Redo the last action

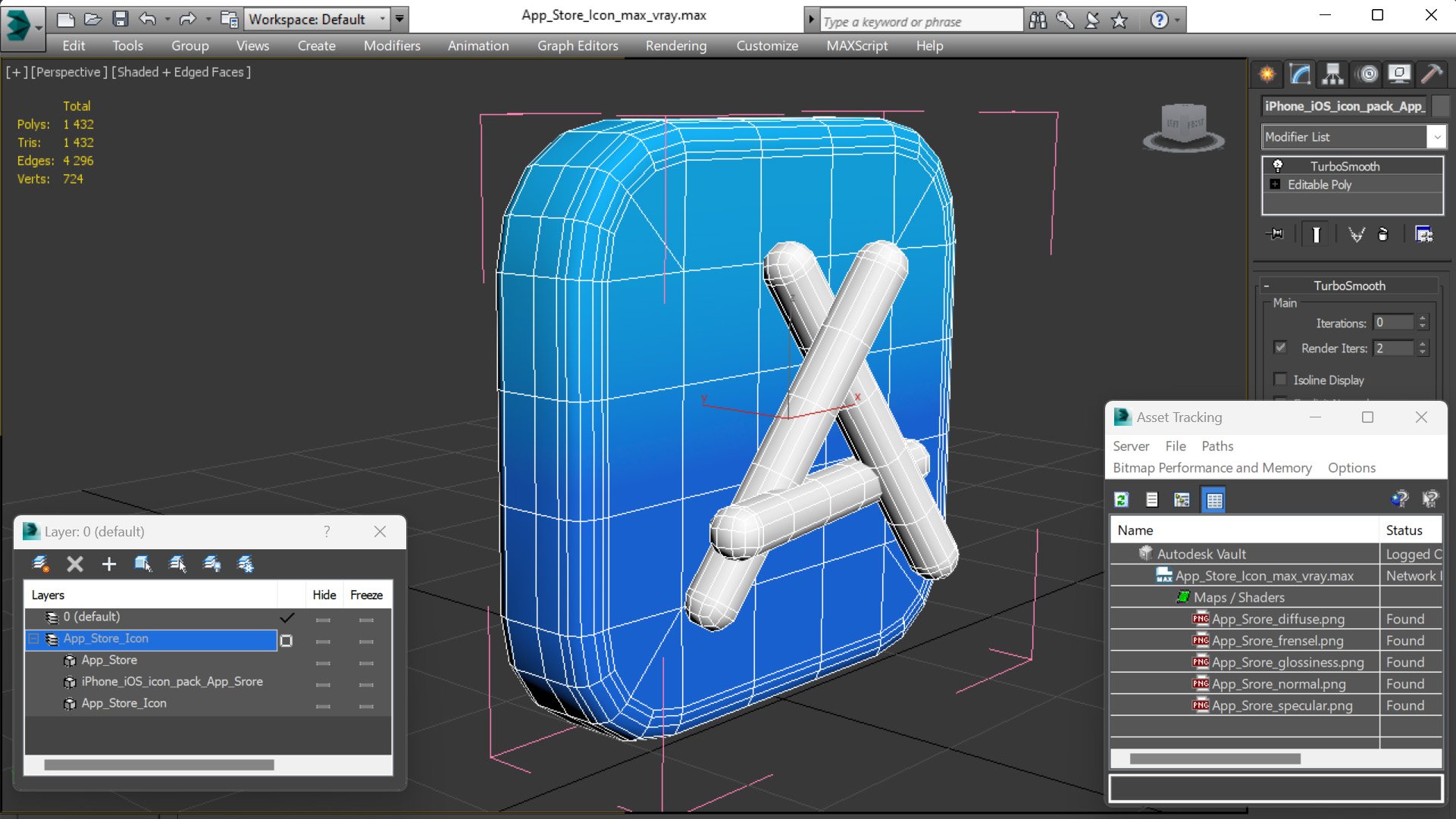pos(187,19)
